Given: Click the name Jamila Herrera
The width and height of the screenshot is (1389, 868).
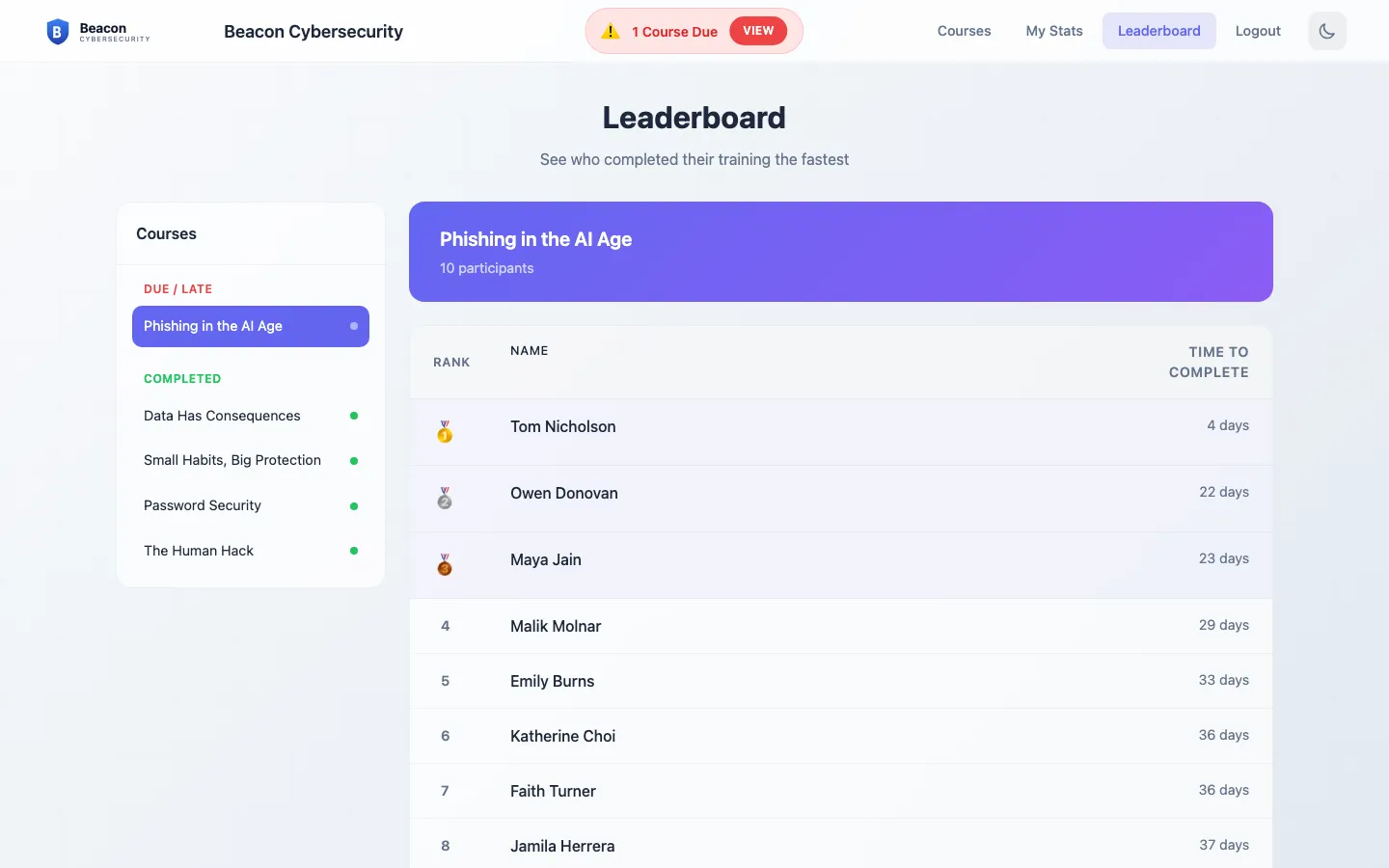Looking at the screenshot, I should tap(562, 846).
